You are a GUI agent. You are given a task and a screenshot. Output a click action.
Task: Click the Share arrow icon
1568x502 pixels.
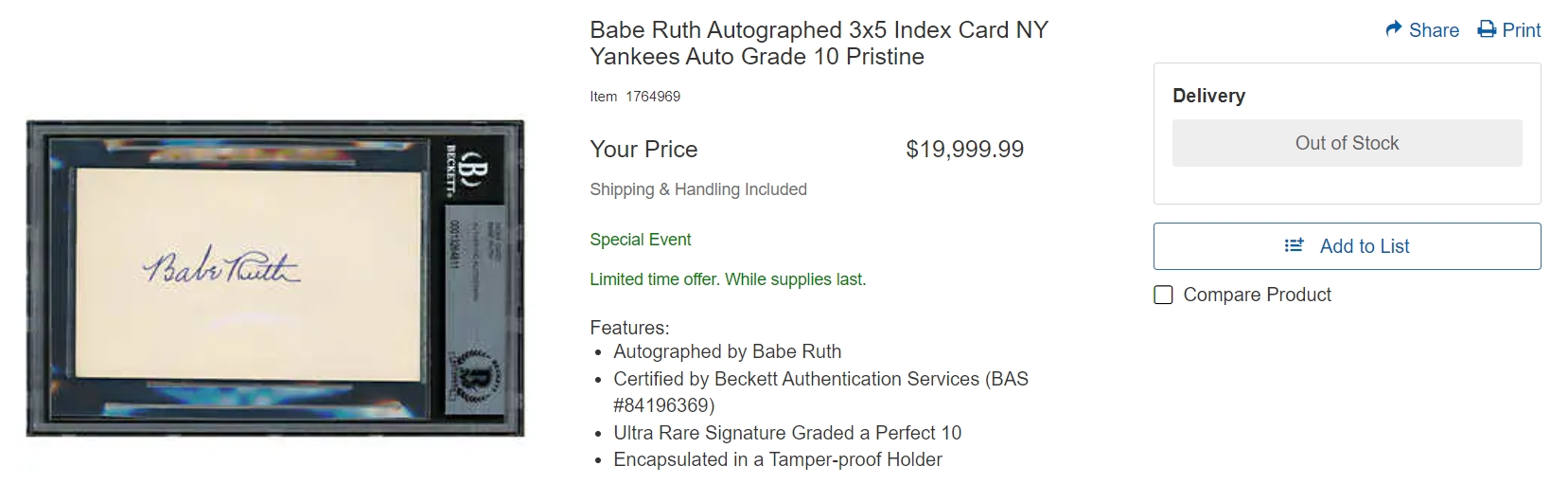pyautogui.click(x=1393, y=29)
